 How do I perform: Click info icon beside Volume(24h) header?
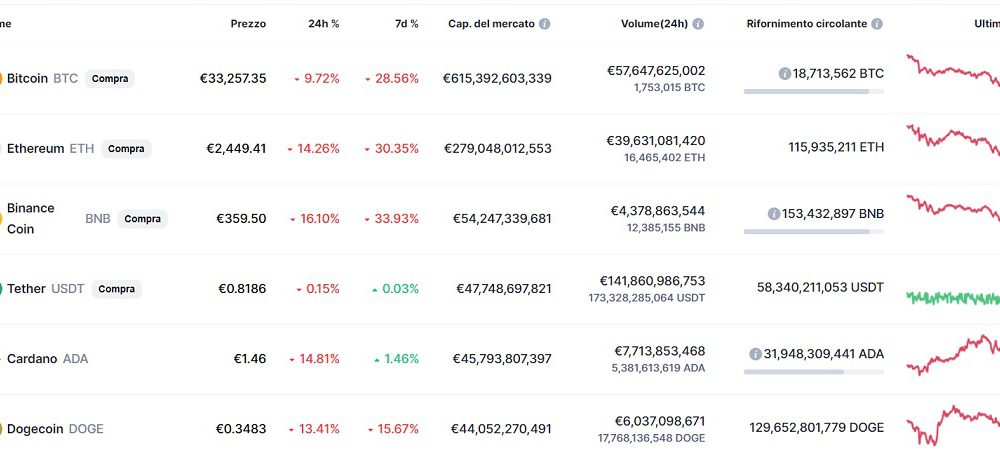coord(698,24)
